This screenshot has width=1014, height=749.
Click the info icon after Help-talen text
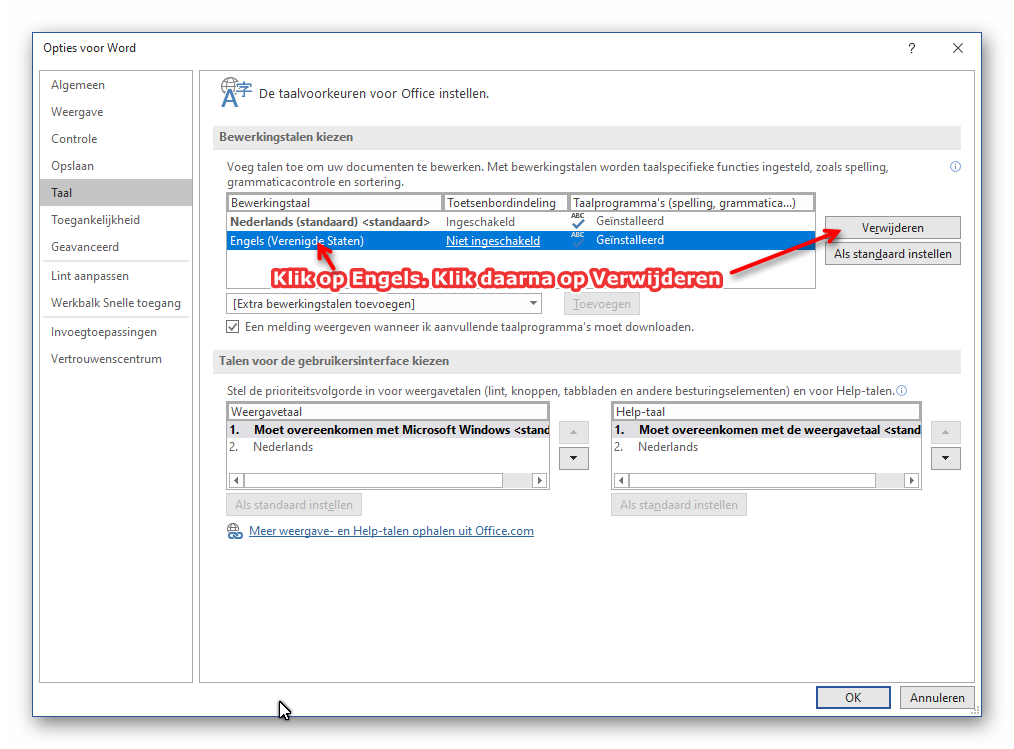point(901,391)
